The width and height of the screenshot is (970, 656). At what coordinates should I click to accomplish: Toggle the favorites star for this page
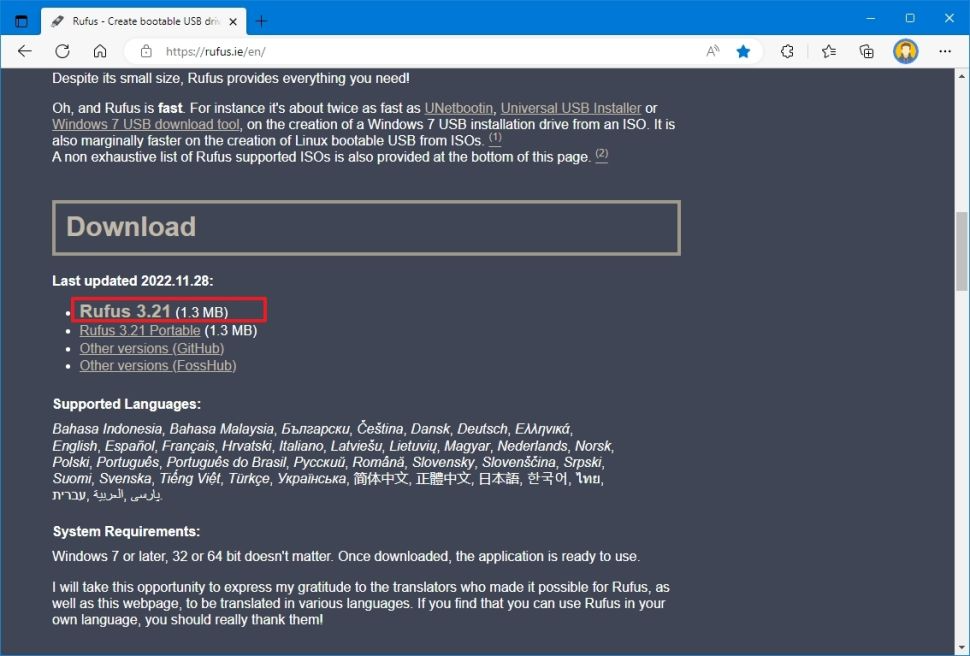point(743,51)
